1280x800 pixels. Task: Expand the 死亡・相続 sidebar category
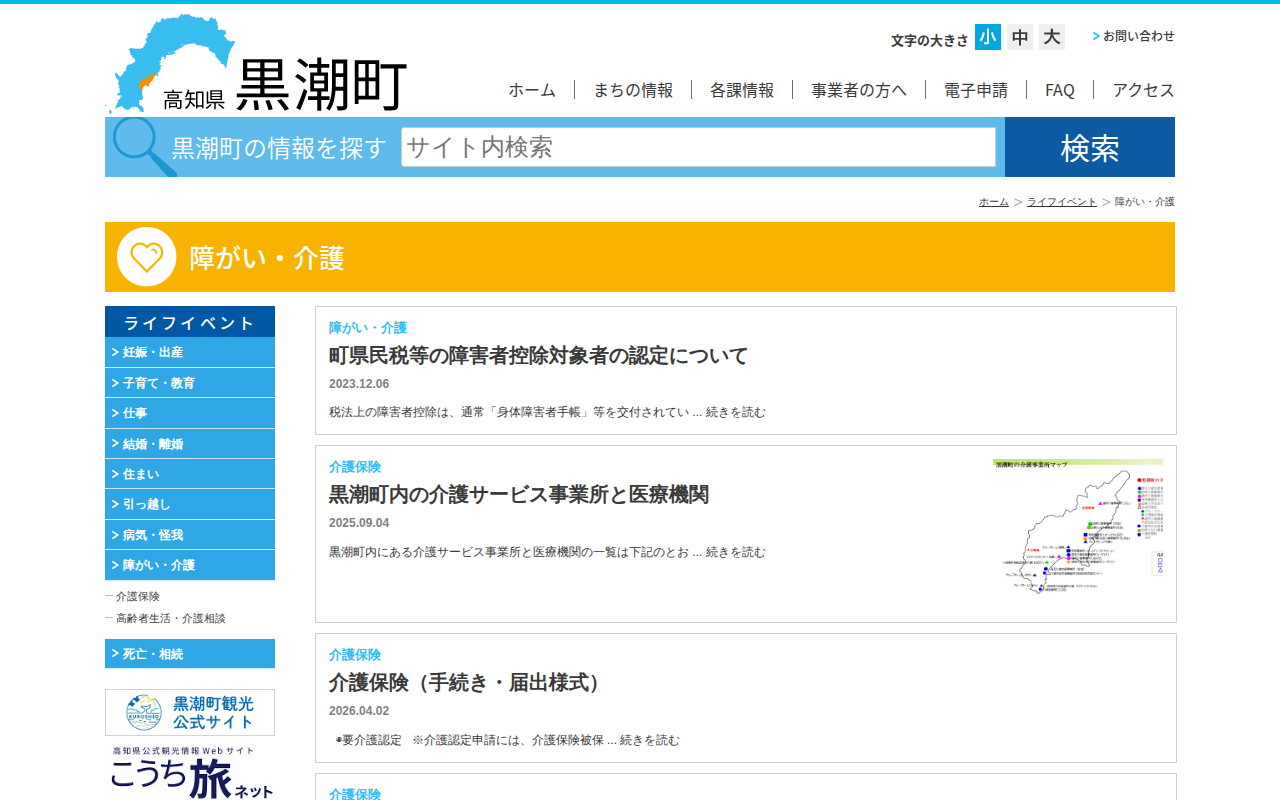click(x=190, y=654)
